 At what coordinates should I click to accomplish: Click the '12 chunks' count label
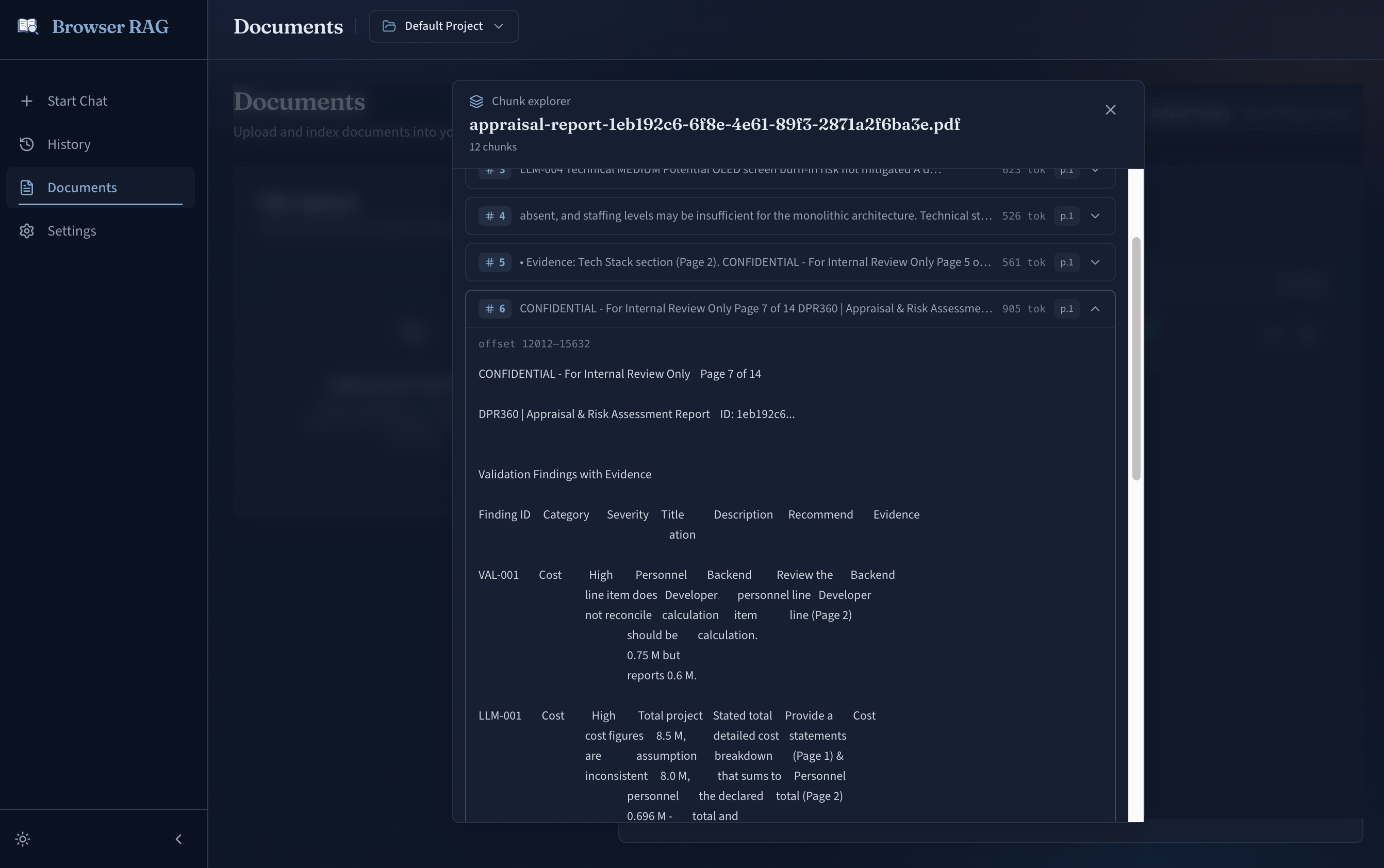[x=493, y=147]
